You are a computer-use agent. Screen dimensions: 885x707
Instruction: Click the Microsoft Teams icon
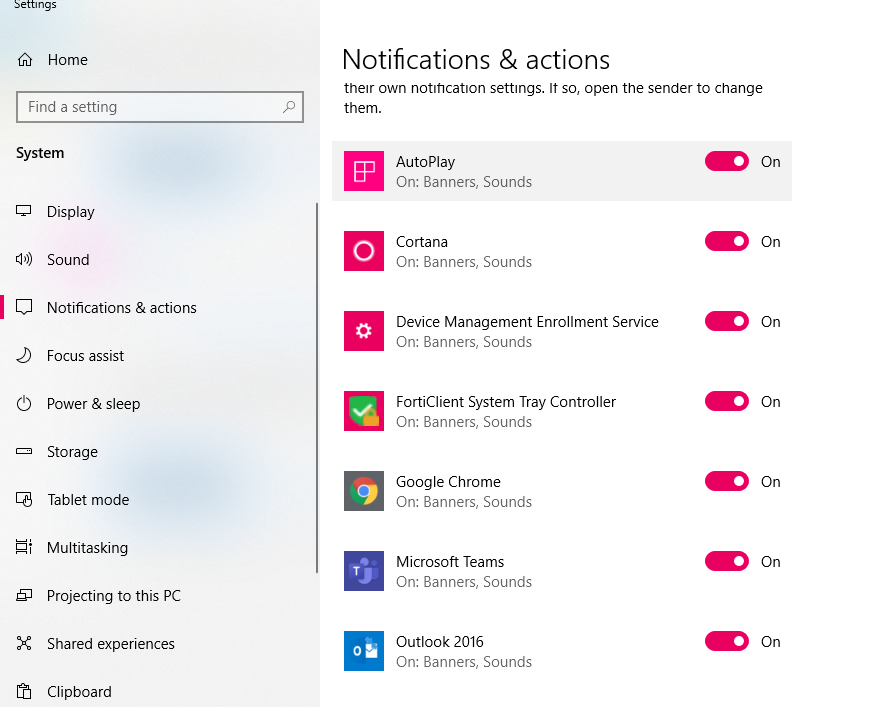364,571
